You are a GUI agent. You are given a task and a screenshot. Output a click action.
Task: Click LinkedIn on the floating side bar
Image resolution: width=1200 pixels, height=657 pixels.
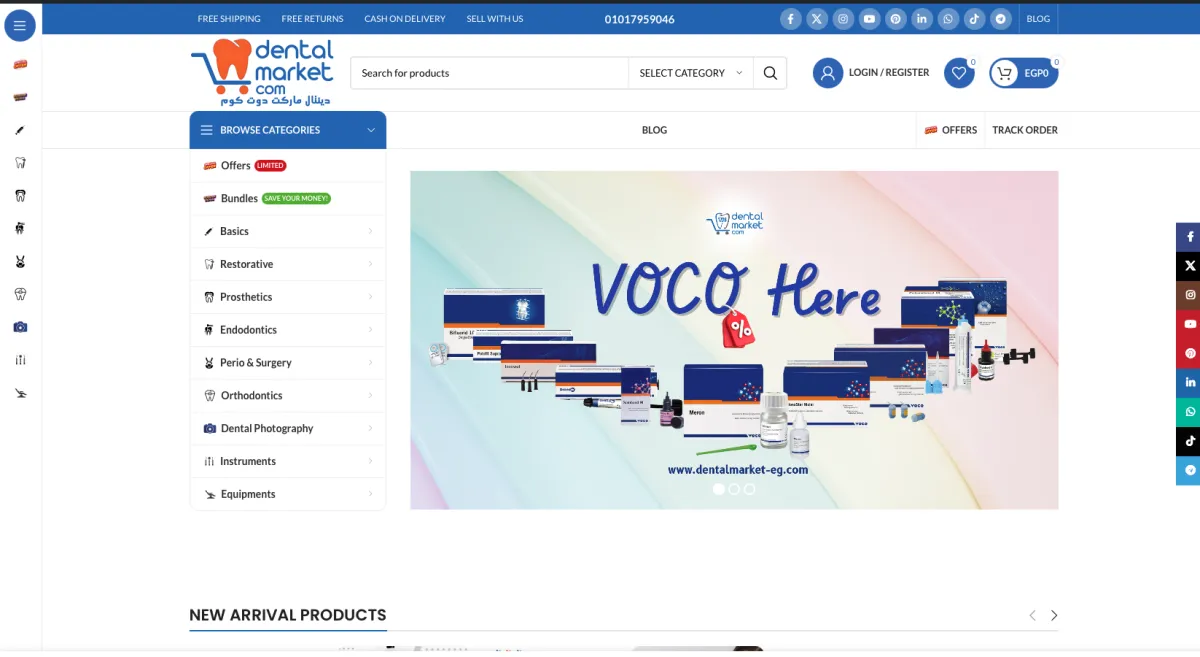[x=1188, y=382]
